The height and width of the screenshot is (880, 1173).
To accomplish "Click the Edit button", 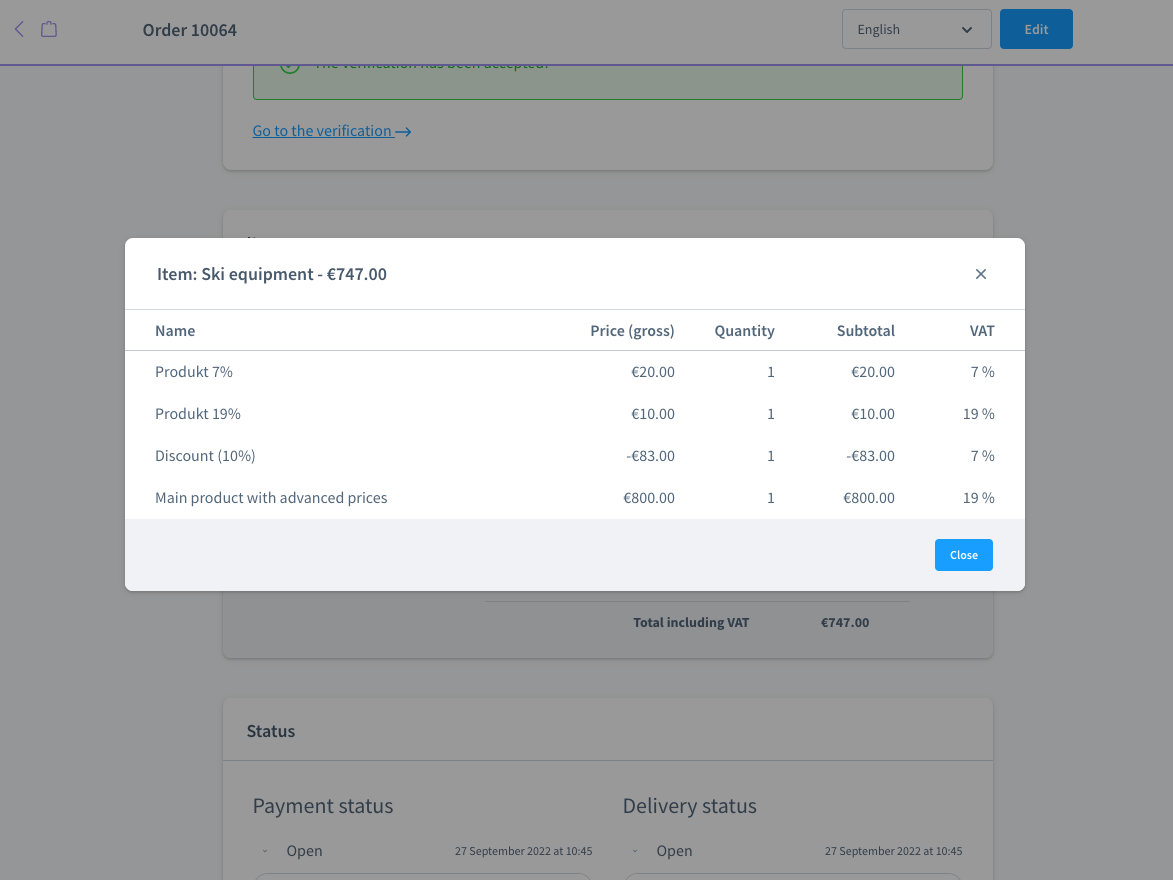I will (x=1036, y=29).
